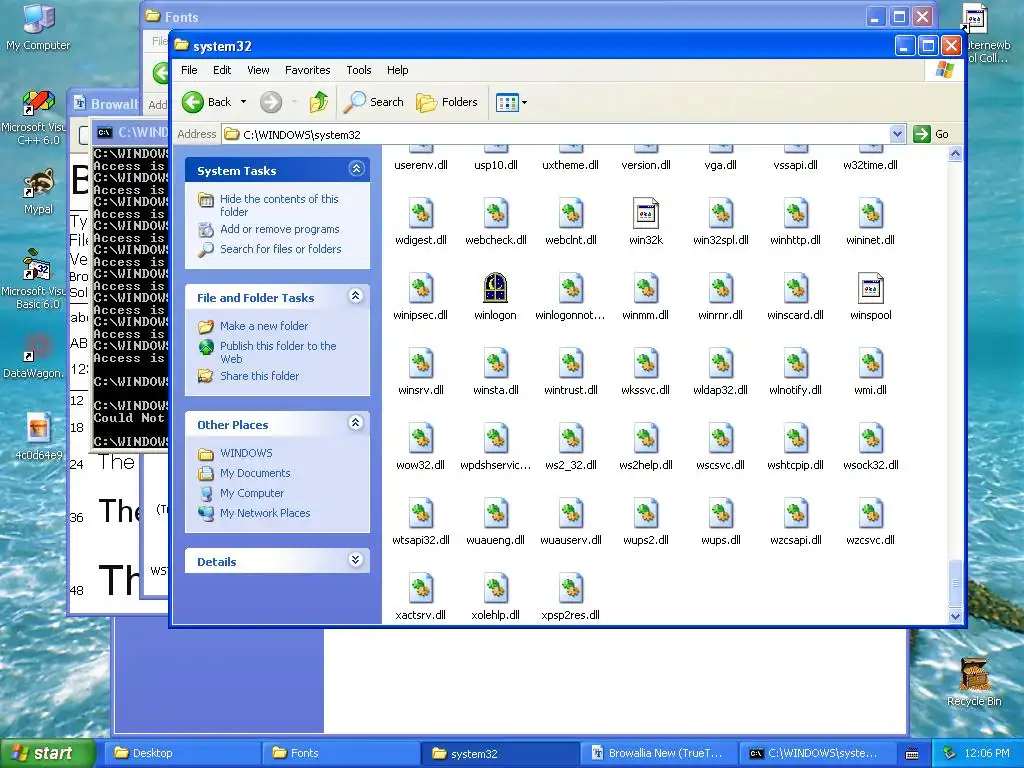Open the Views button dropdown arrow

524,103
